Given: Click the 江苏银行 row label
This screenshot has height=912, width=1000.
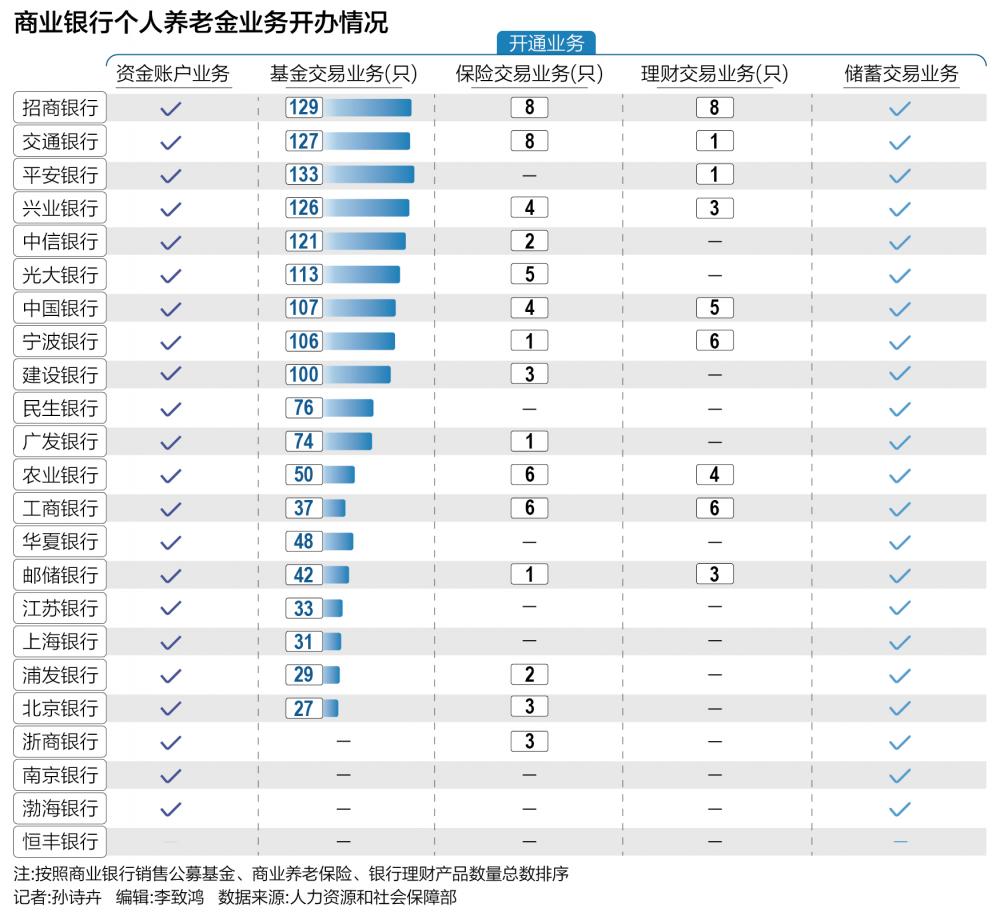Looking at the screenshot, I should pos(60,608).
